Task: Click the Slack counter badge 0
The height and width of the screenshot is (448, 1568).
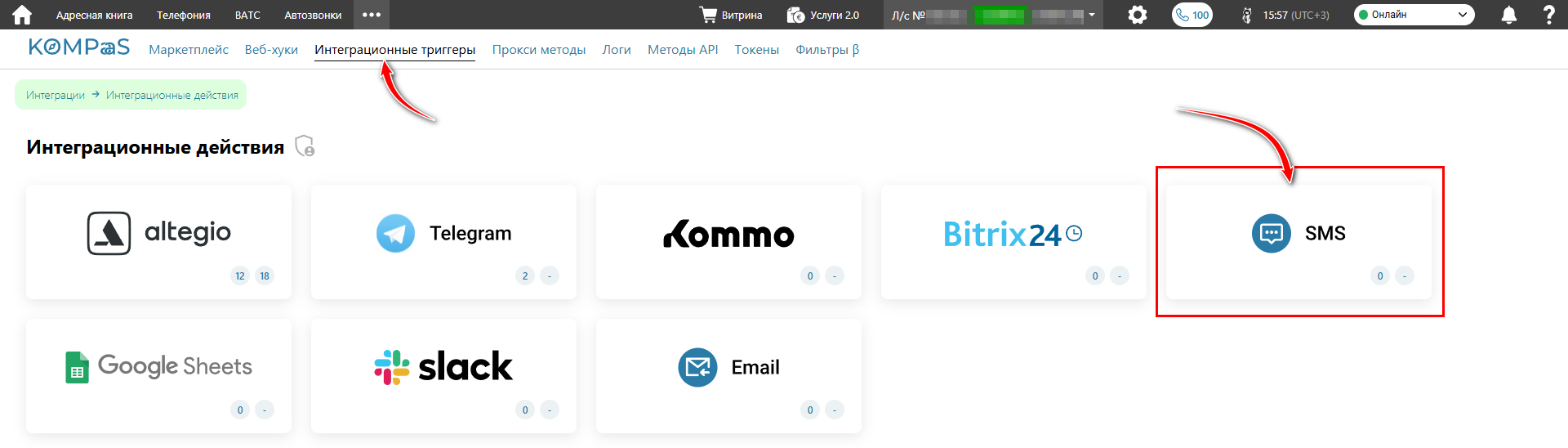Action: click(525, 410)
